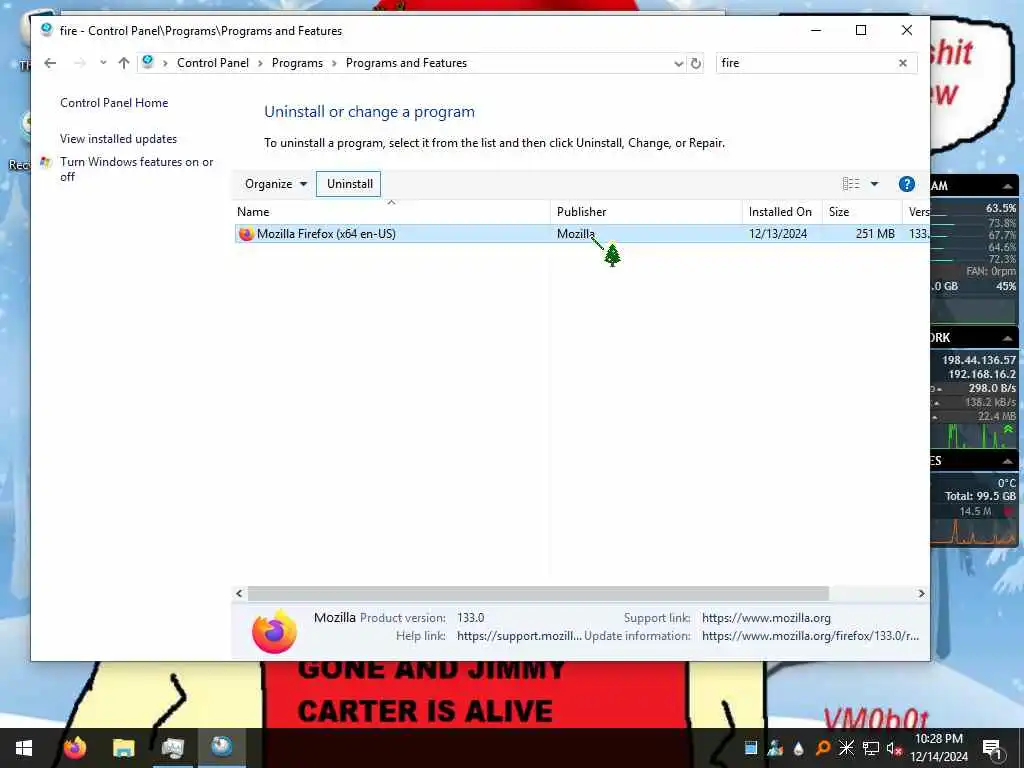Click the update information firefox/133.0 link

point(810,636)
